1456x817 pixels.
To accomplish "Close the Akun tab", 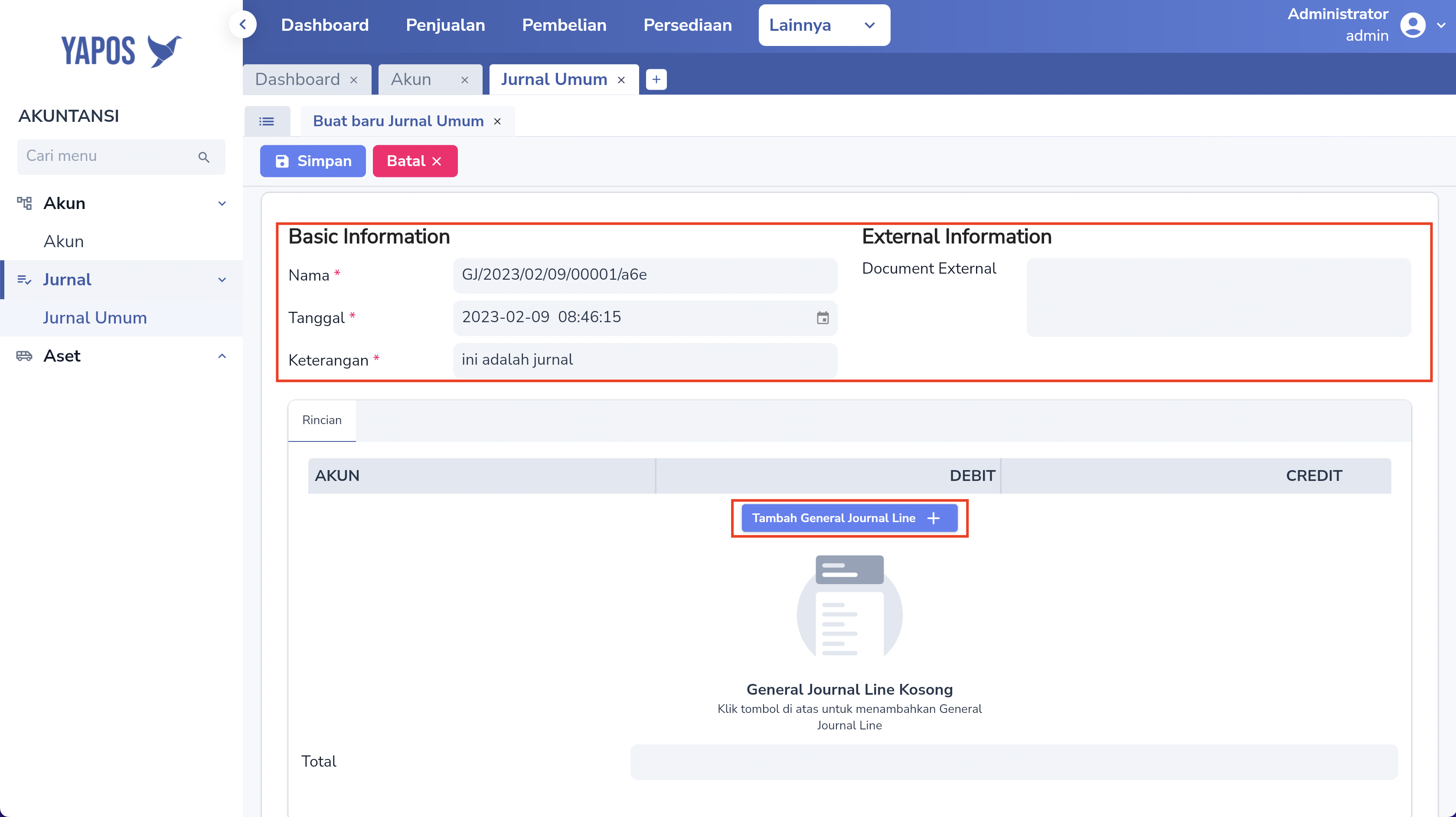I will [465, 80].
